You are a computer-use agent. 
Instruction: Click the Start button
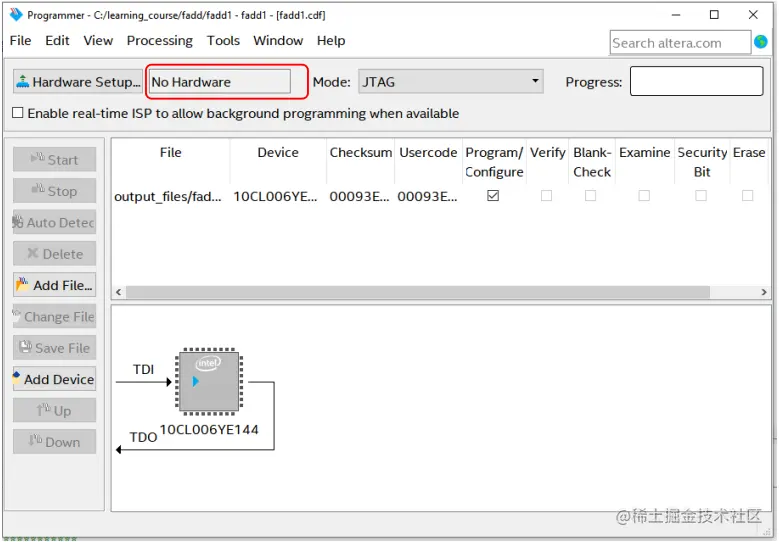(55, 159)
